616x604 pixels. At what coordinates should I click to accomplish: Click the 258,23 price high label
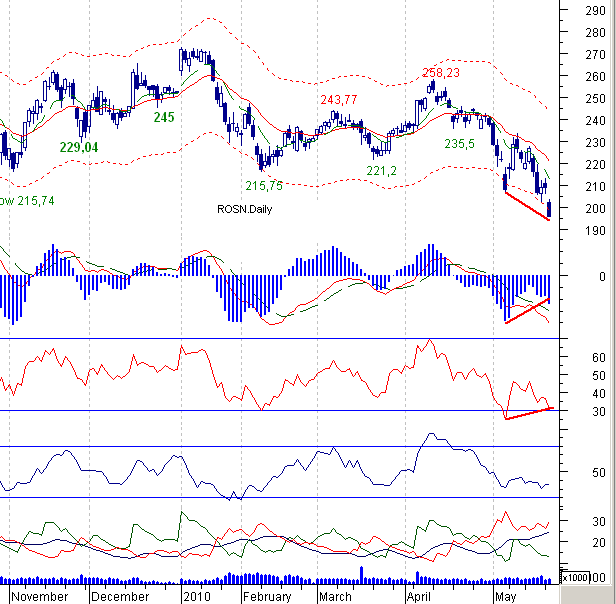(441, 73)
